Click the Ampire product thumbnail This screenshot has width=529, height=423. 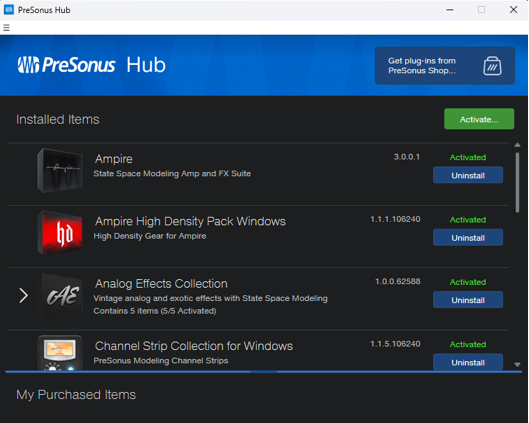coord(60,170)
